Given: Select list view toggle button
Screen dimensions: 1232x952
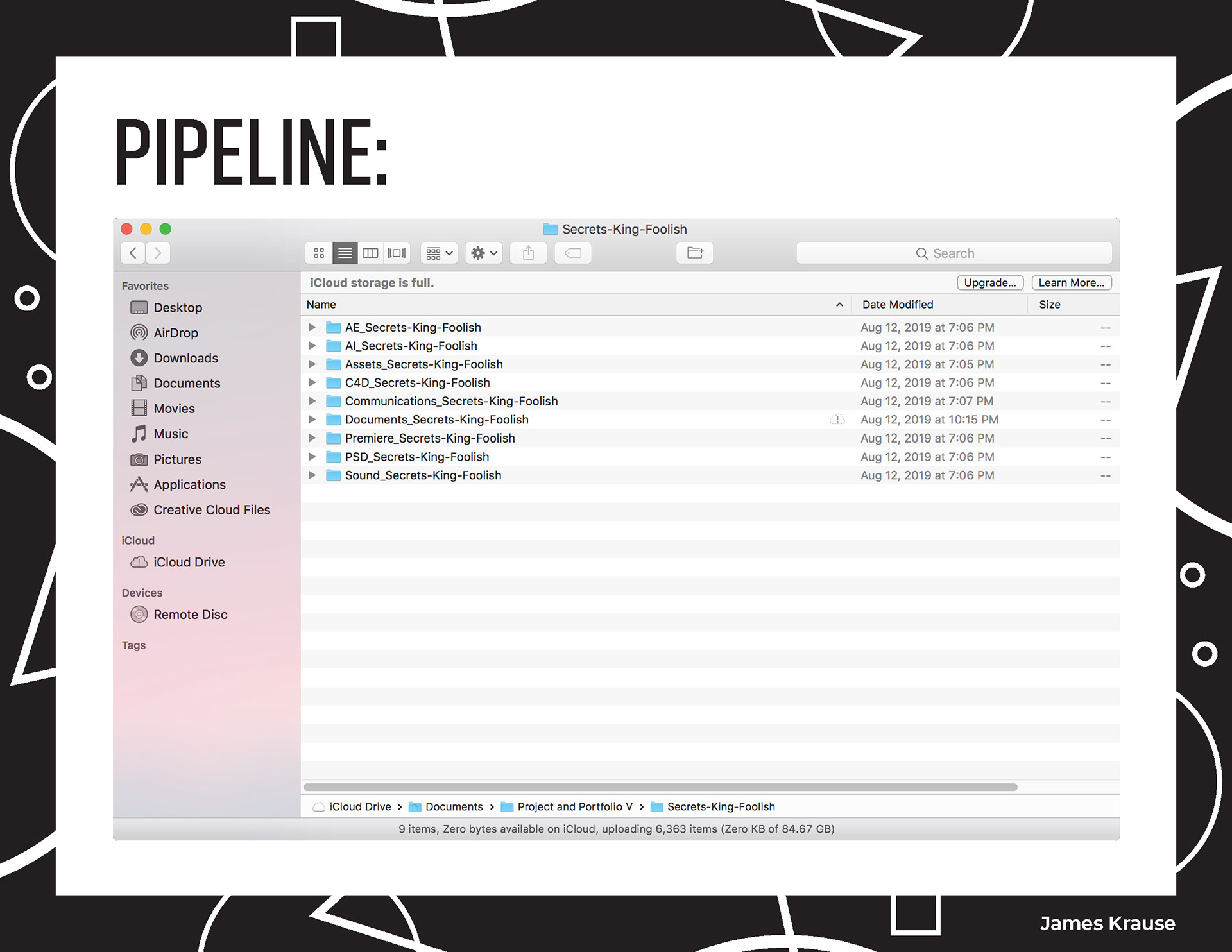Looking at the screenshot, I should tap(345, 253).
